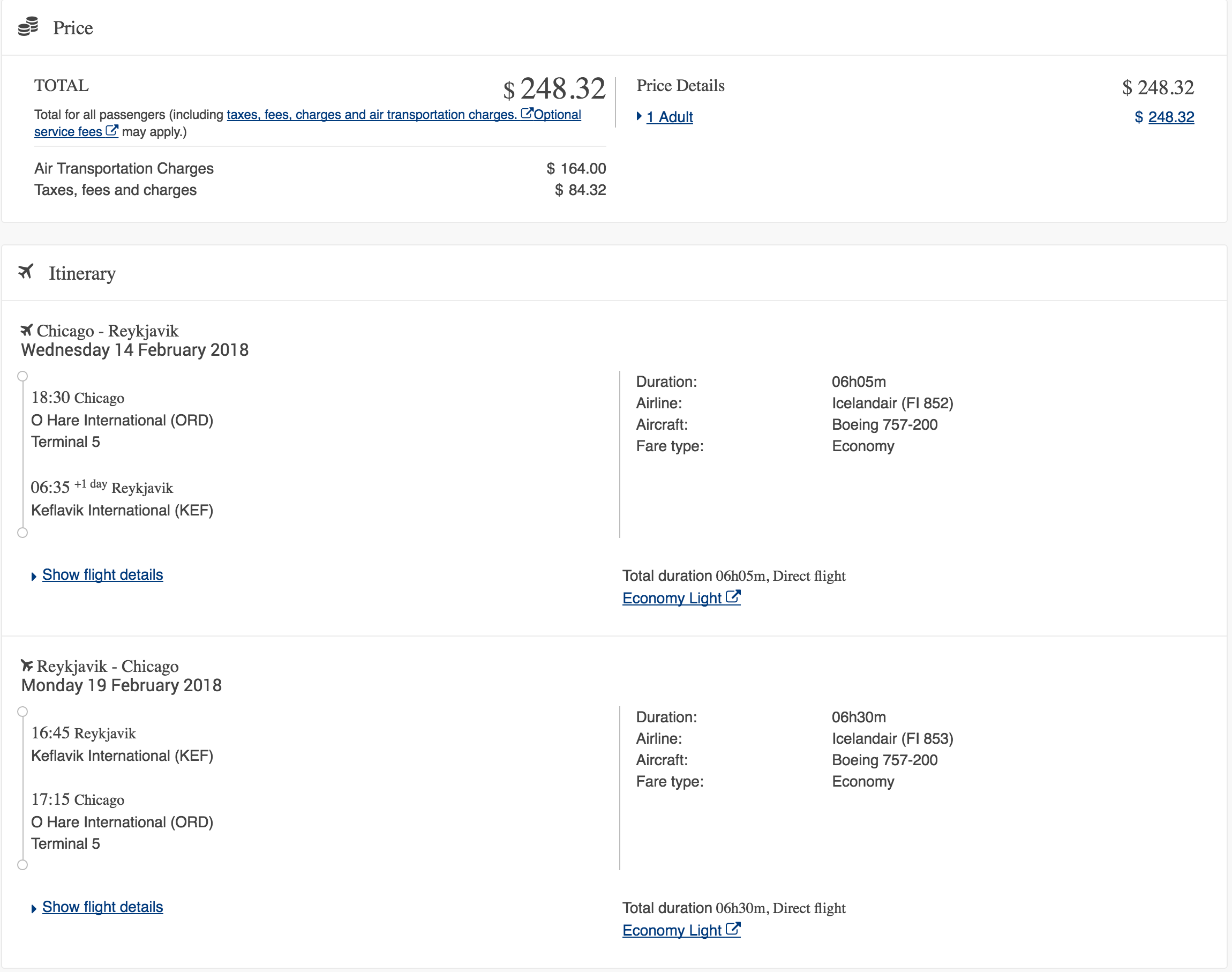Click external link icon after transportation charges
Screen dimensions: 1232x972
pos(527,113)
